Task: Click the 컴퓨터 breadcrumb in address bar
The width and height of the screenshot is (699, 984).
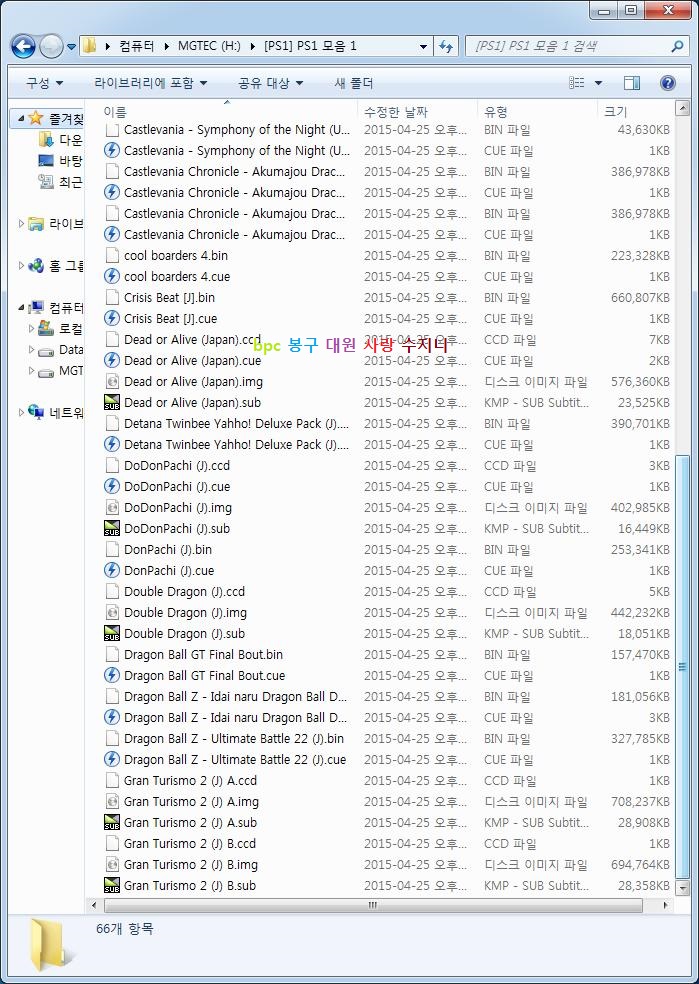Action: [136, 46]
